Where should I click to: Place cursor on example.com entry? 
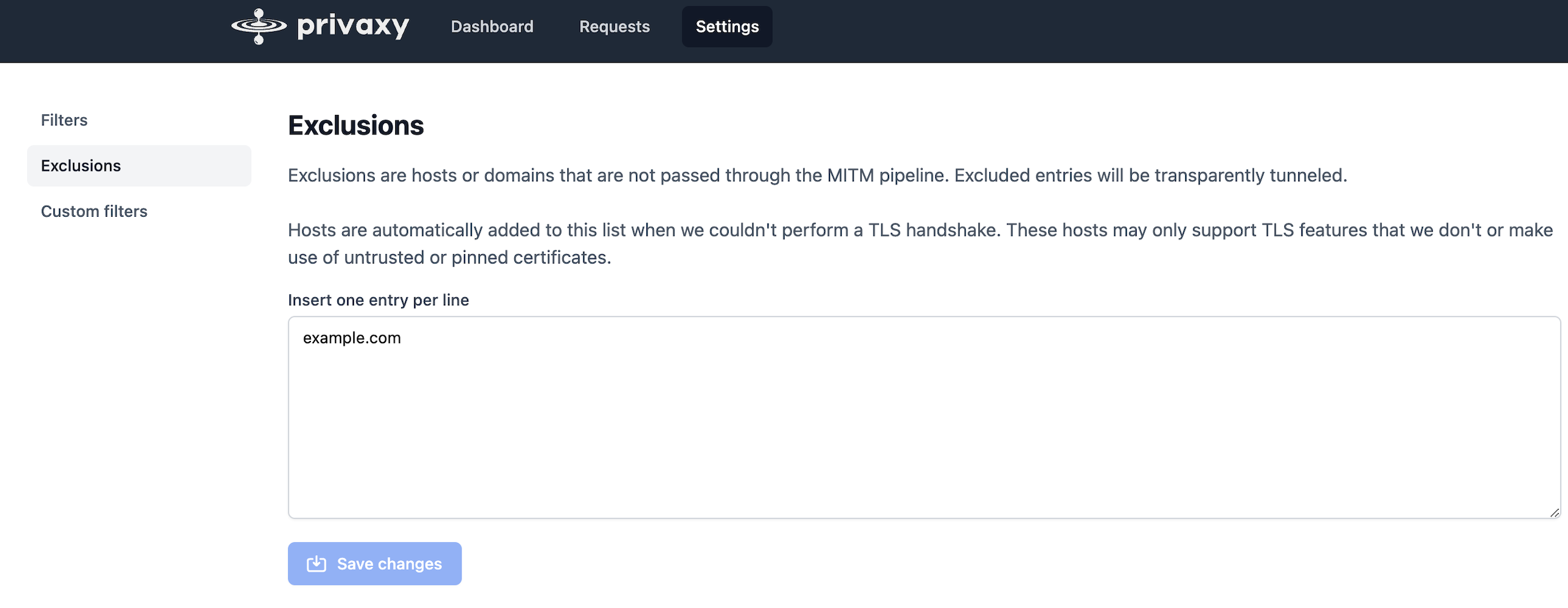[351, 338]
